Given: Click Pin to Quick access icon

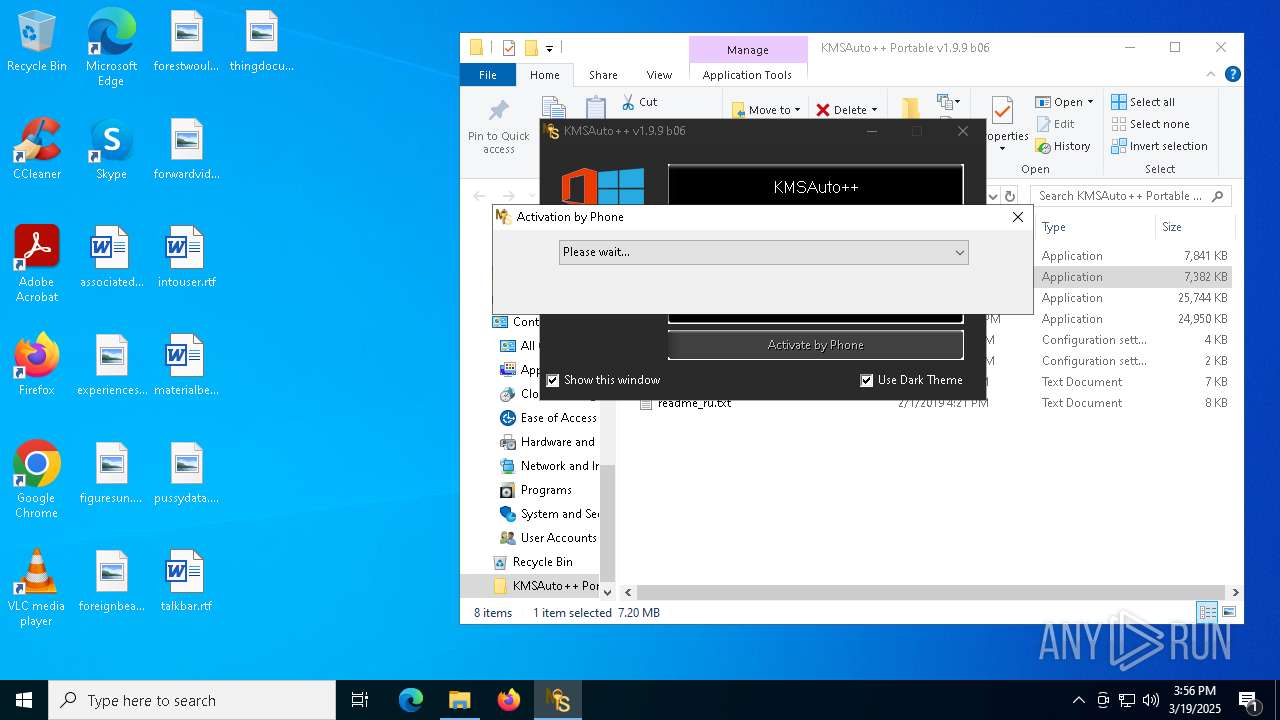Looking at the screenshot, I should (498, 112).
